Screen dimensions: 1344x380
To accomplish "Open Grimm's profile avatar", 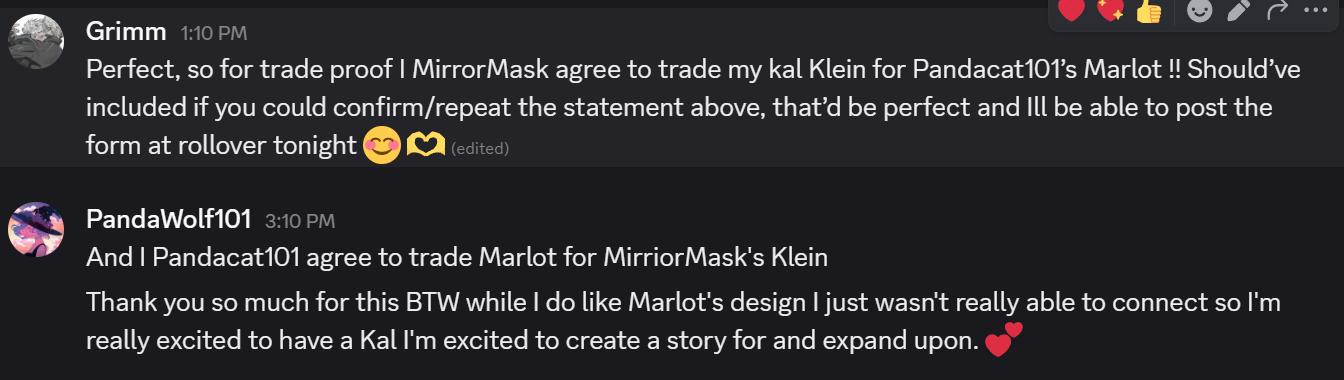I will 36,41.
